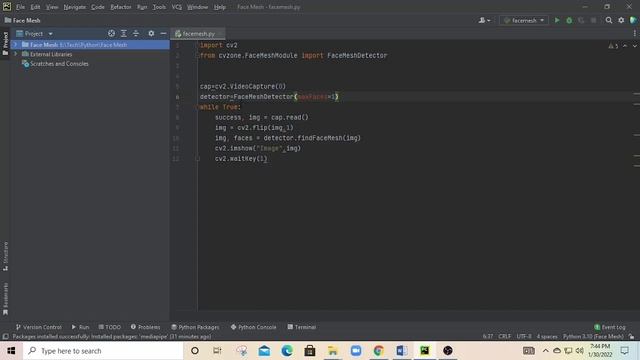Open Google Chrome from taskbar
Image resolution: width=640 pixels, height=360 pixels.
(x=378, y=351)
